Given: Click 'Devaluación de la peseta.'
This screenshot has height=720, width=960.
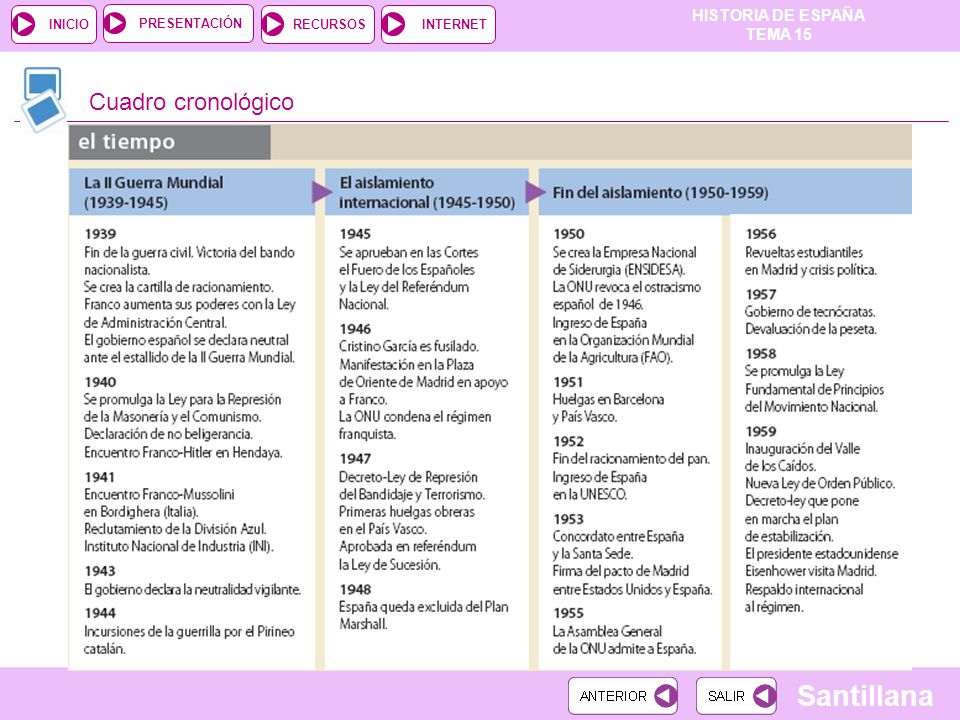Looking at the screenshot, I should coord(811,329).
